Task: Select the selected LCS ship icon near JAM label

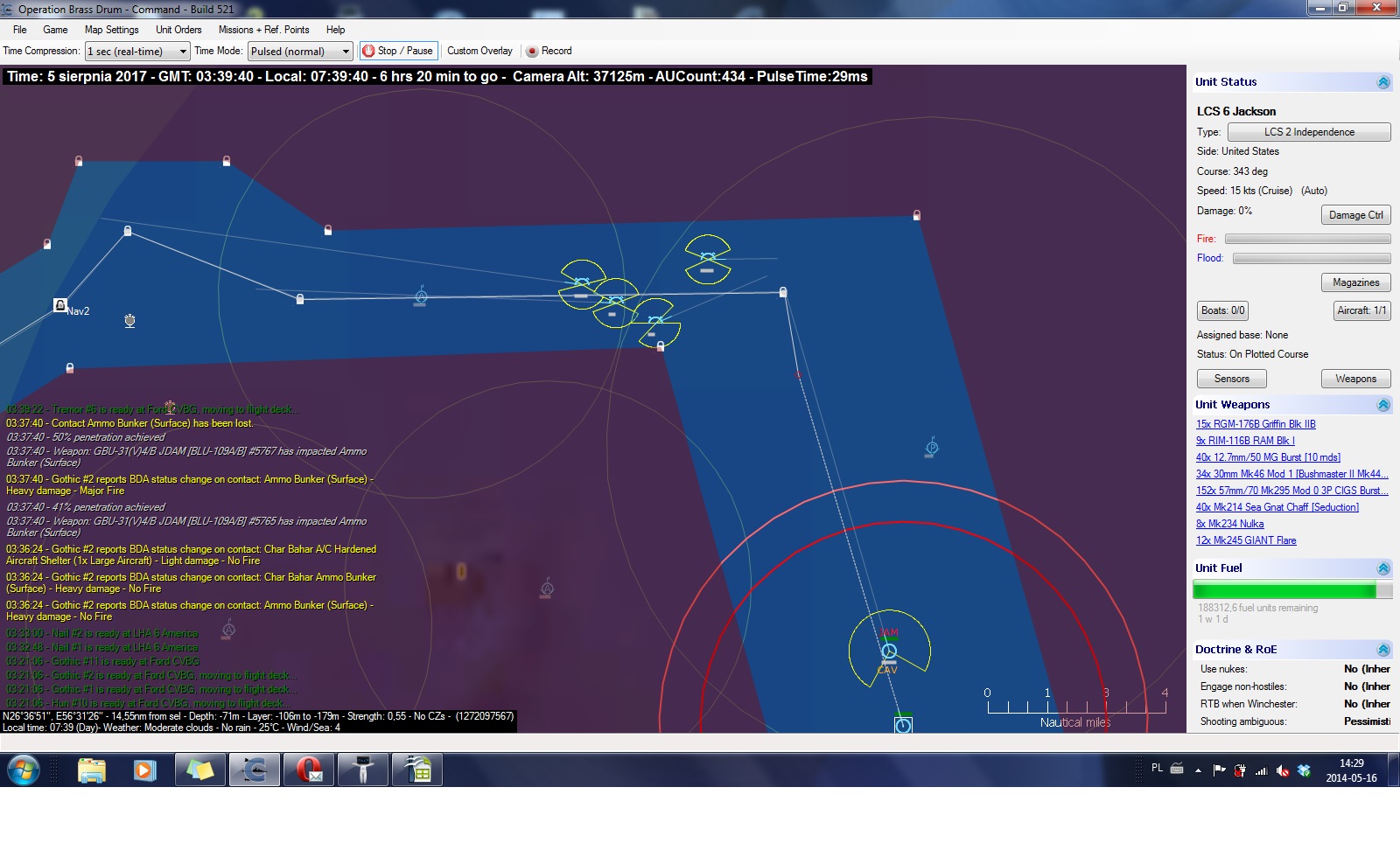Action: 889,651
